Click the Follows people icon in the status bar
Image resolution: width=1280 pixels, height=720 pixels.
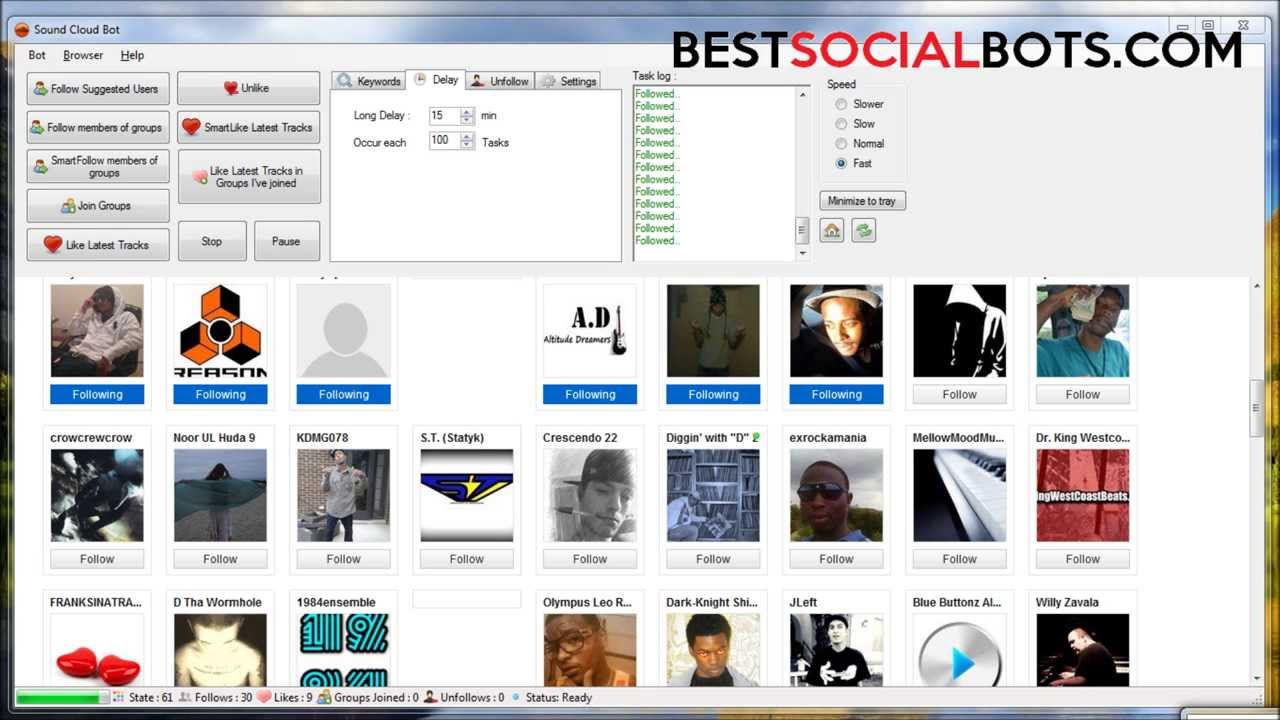(x=185, y=697)
